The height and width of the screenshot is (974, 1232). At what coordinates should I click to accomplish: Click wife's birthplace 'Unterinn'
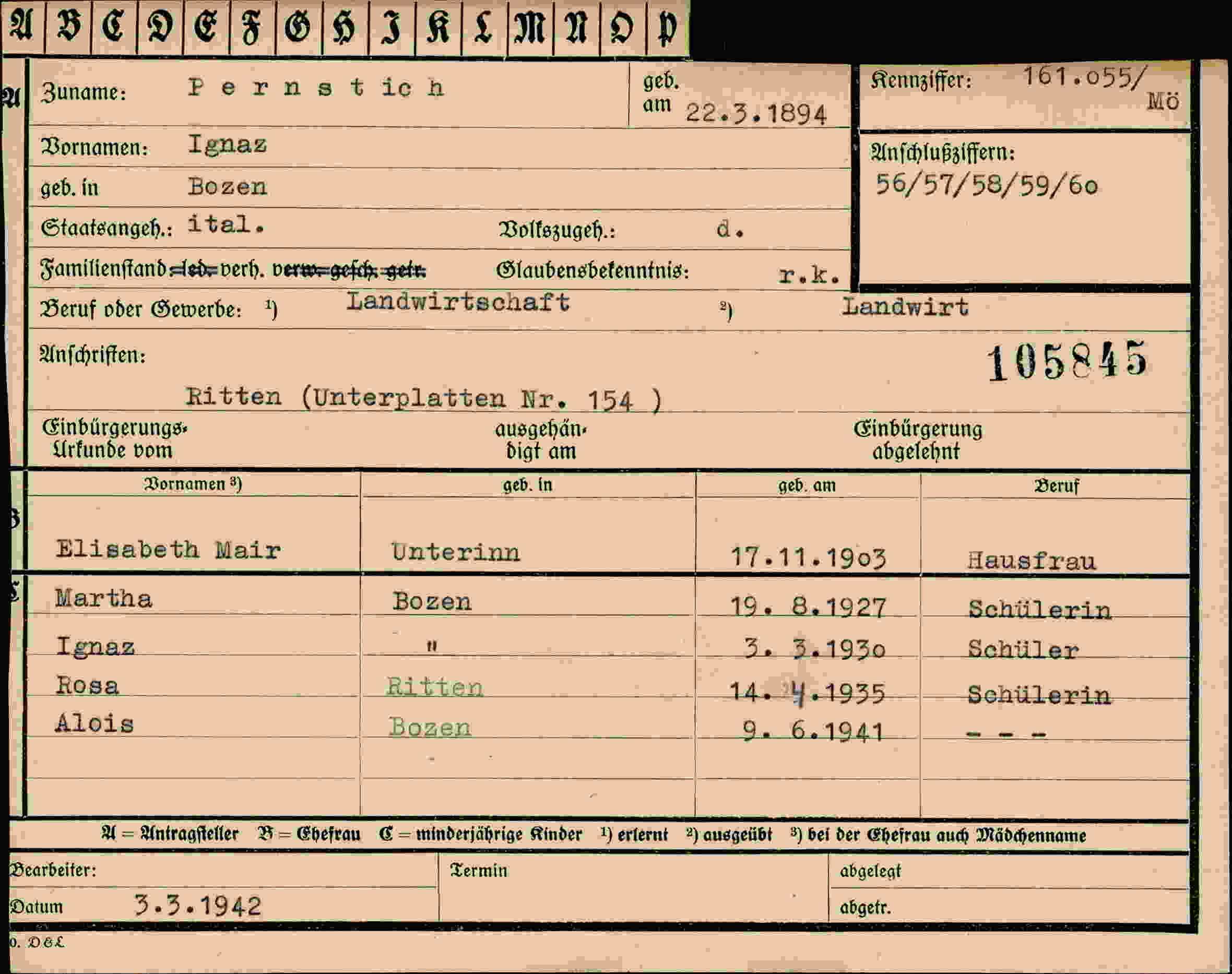click(456, 552)
